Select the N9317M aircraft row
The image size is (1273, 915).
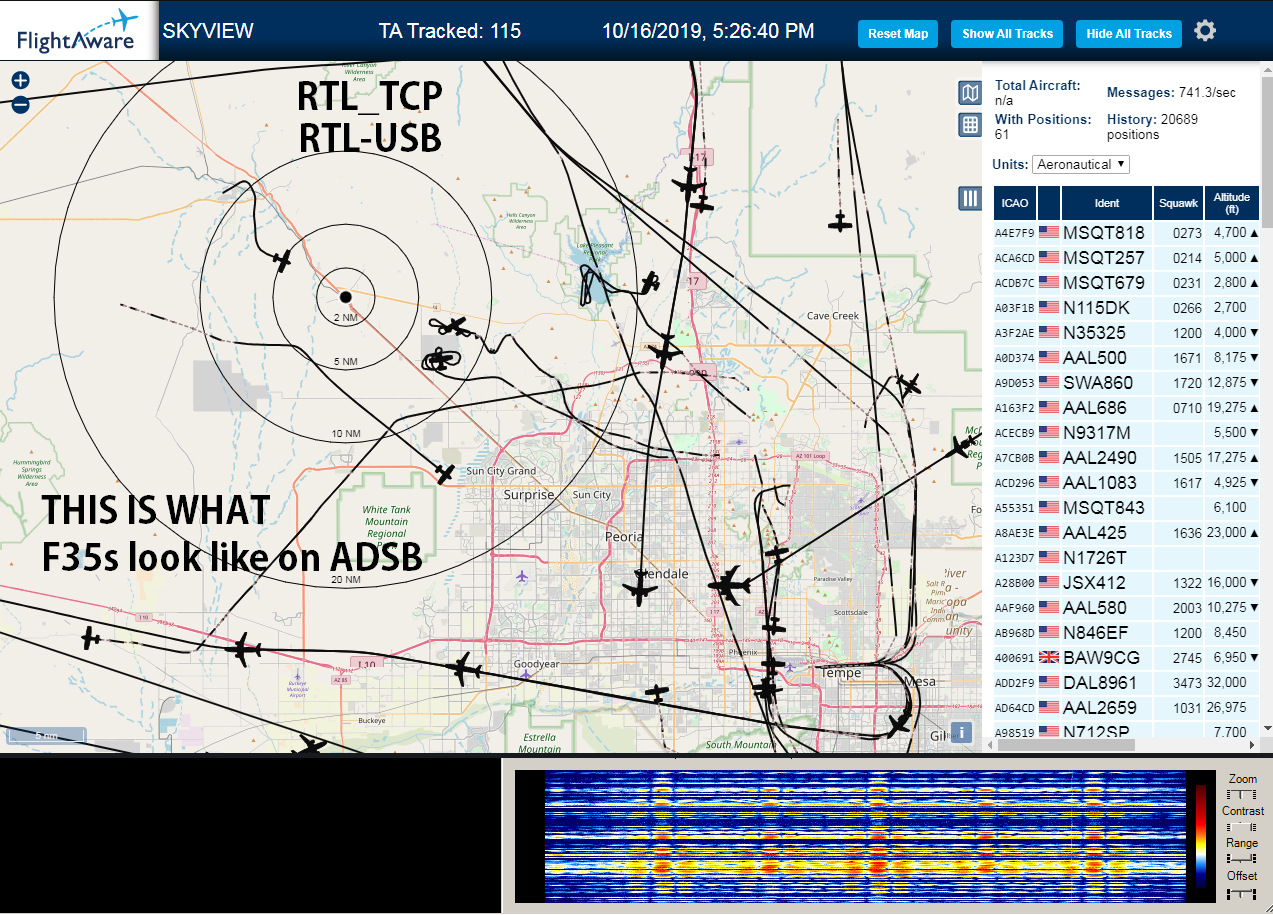(x=1126, y=433)
